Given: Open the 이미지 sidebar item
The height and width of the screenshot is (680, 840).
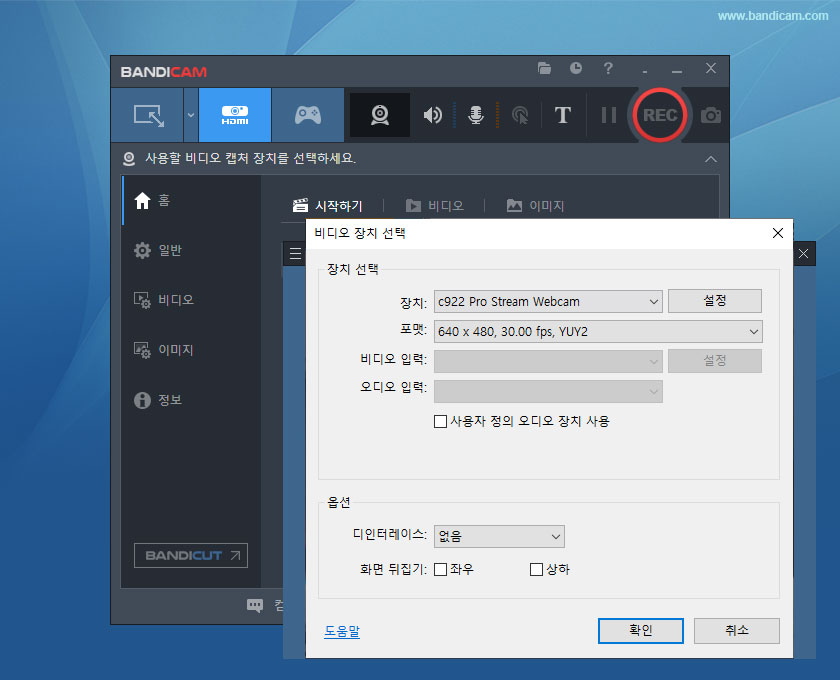Looking at the screenshot, I should coord(191,350).
